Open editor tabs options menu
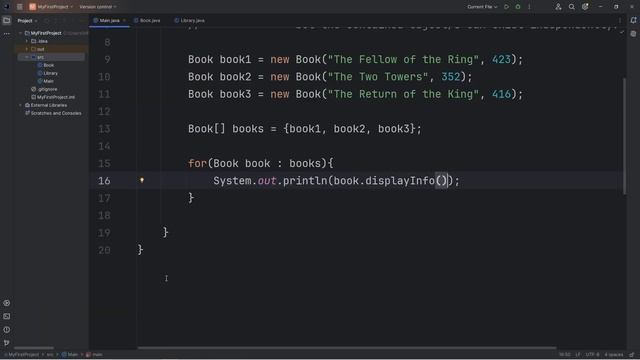Image resolution: width=640 pixels, height=360 pixels. pyautogui.click(x=620, y=20)
